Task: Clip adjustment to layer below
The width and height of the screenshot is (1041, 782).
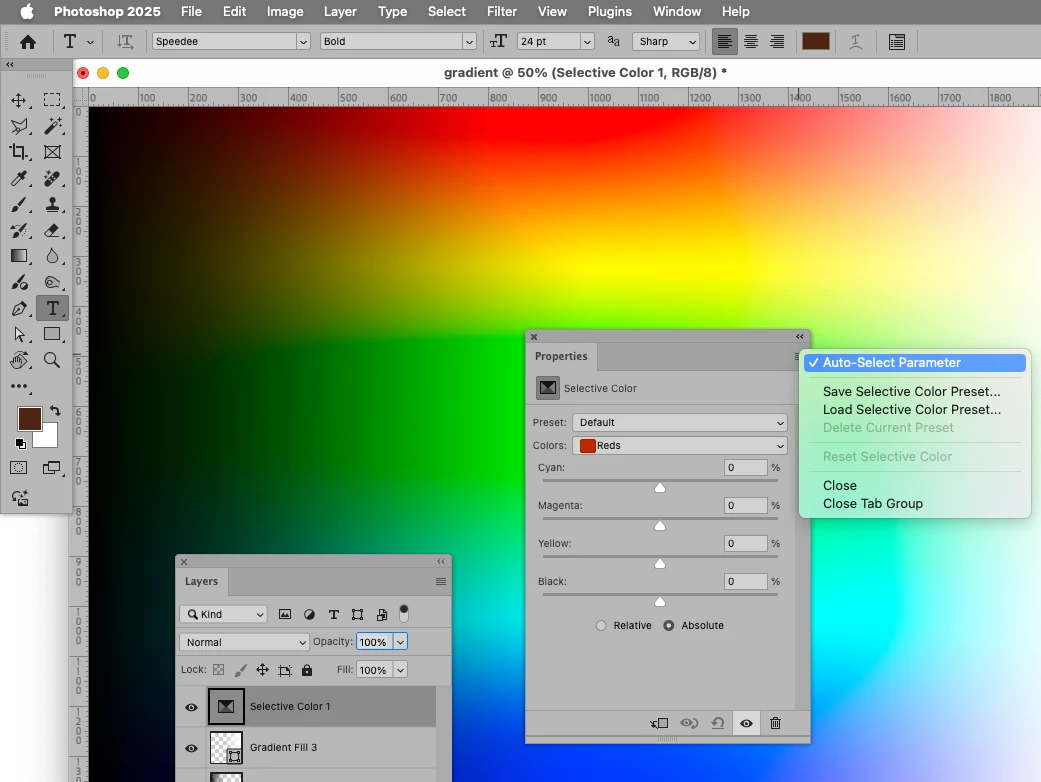Action: tap(659, 723)
